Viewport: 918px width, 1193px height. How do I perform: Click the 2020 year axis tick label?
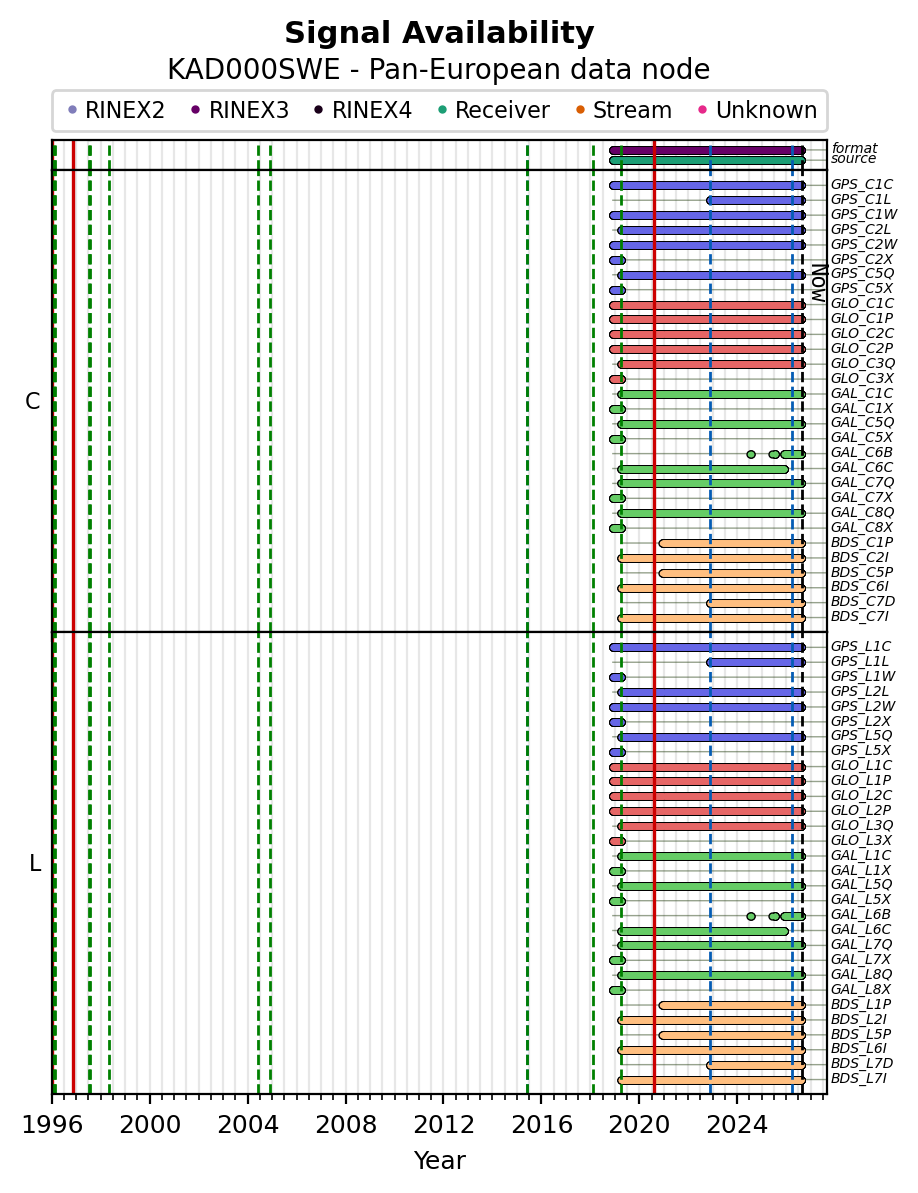click(x=638, y=1125)
